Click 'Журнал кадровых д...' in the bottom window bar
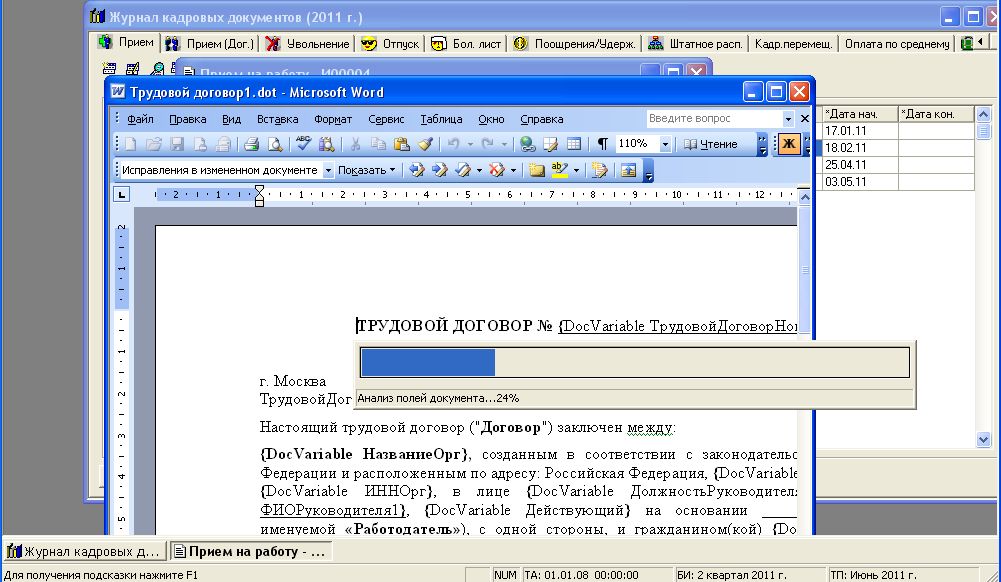Viewport: 1001px width, 582px height. pos(83,552)
